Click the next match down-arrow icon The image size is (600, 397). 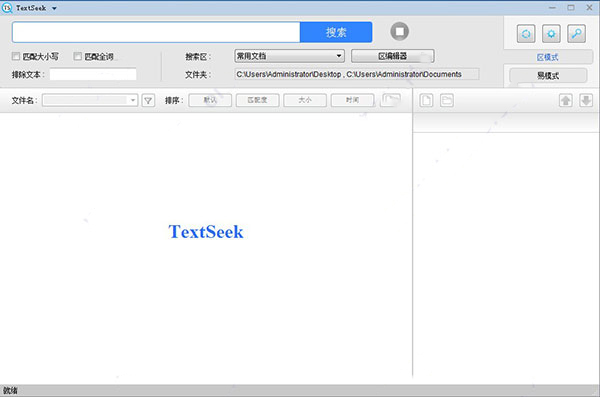tap(586, 100)
